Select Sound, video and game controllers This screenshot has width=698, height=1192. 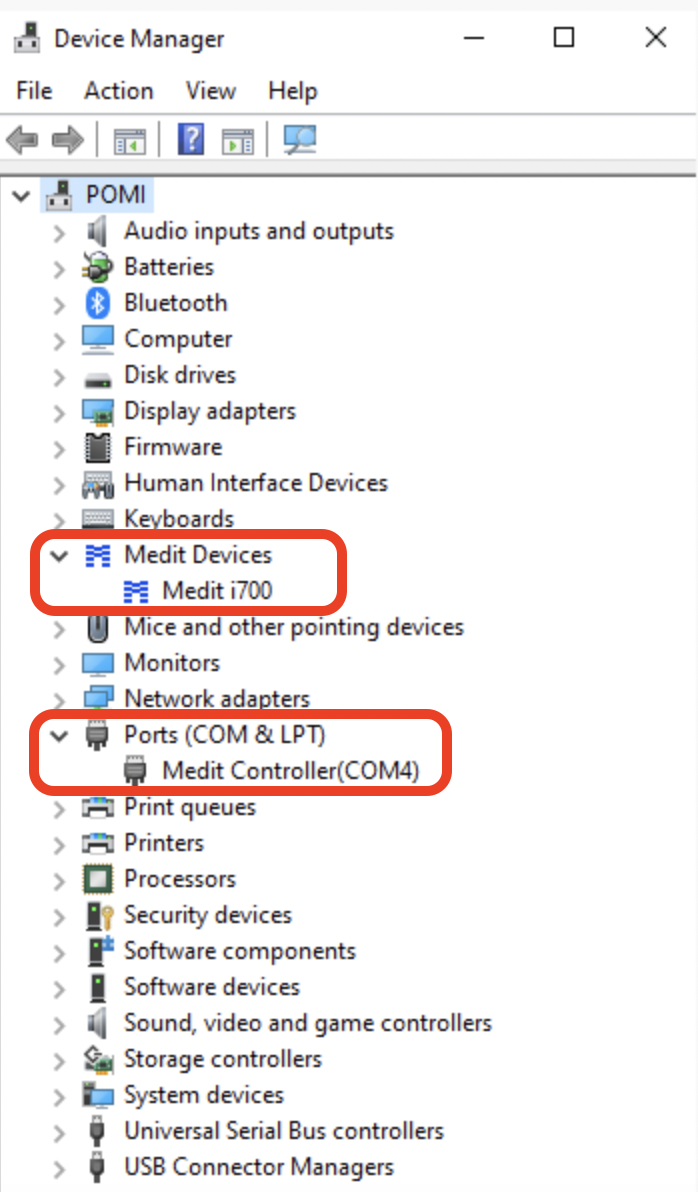click(x=307, y=1023)
